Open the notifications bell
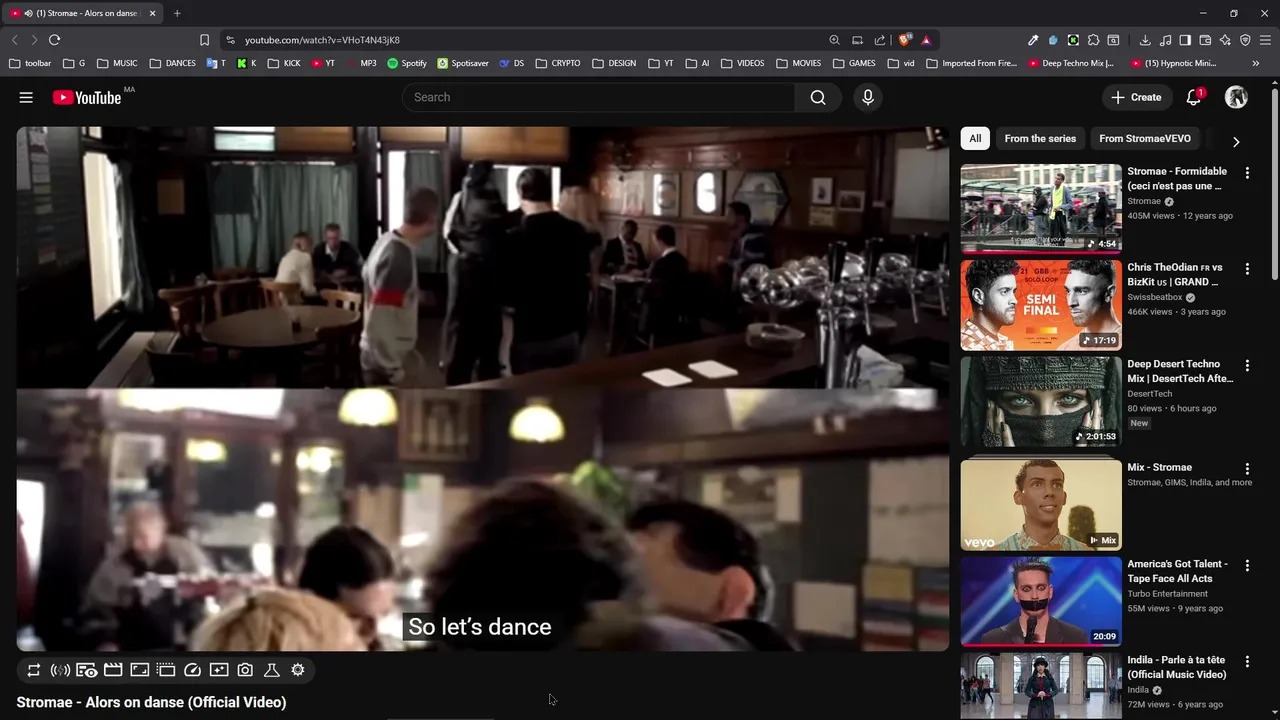The height and width of the screenshot is (720, 1280). [x=1194, y=97]
